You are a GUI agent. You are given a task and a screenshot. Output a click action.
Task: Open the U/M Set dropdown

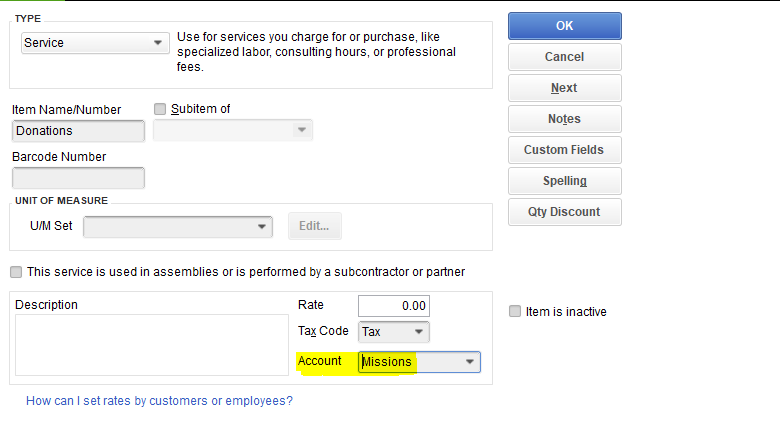click(x=262, y=227)
